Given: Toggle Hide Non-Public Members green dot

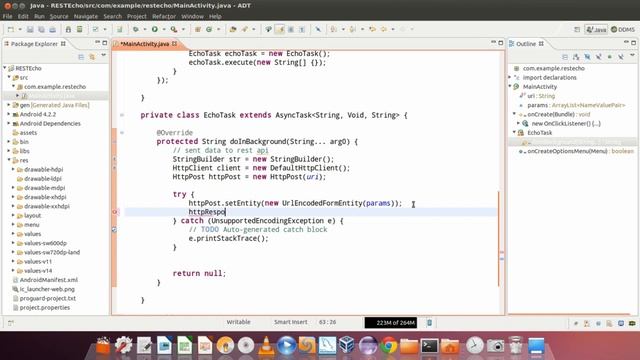Looking at the screenshot, I should point(610,57).
